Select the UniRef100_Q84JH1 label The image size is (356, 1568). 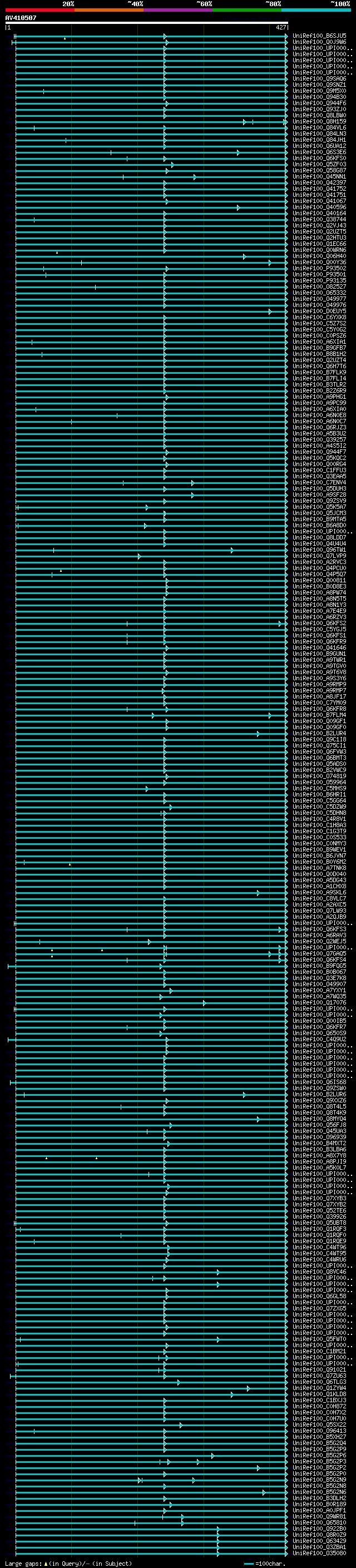(319, 140)
